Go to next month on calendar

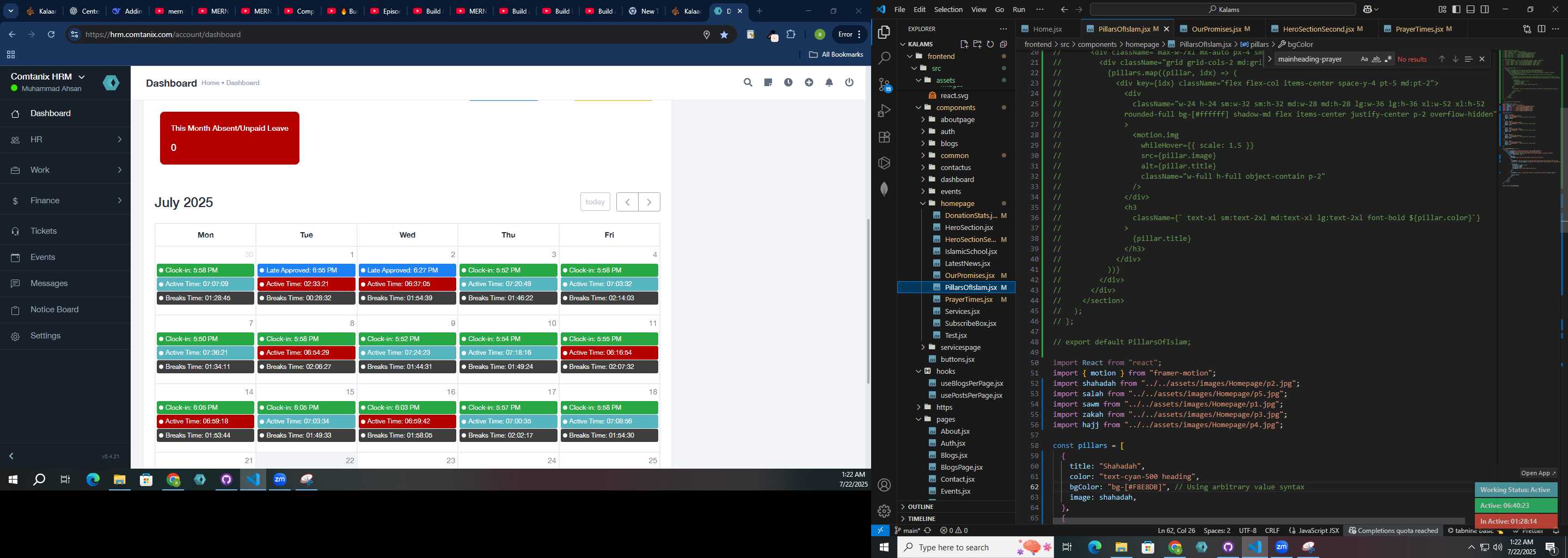coord(650,202)
